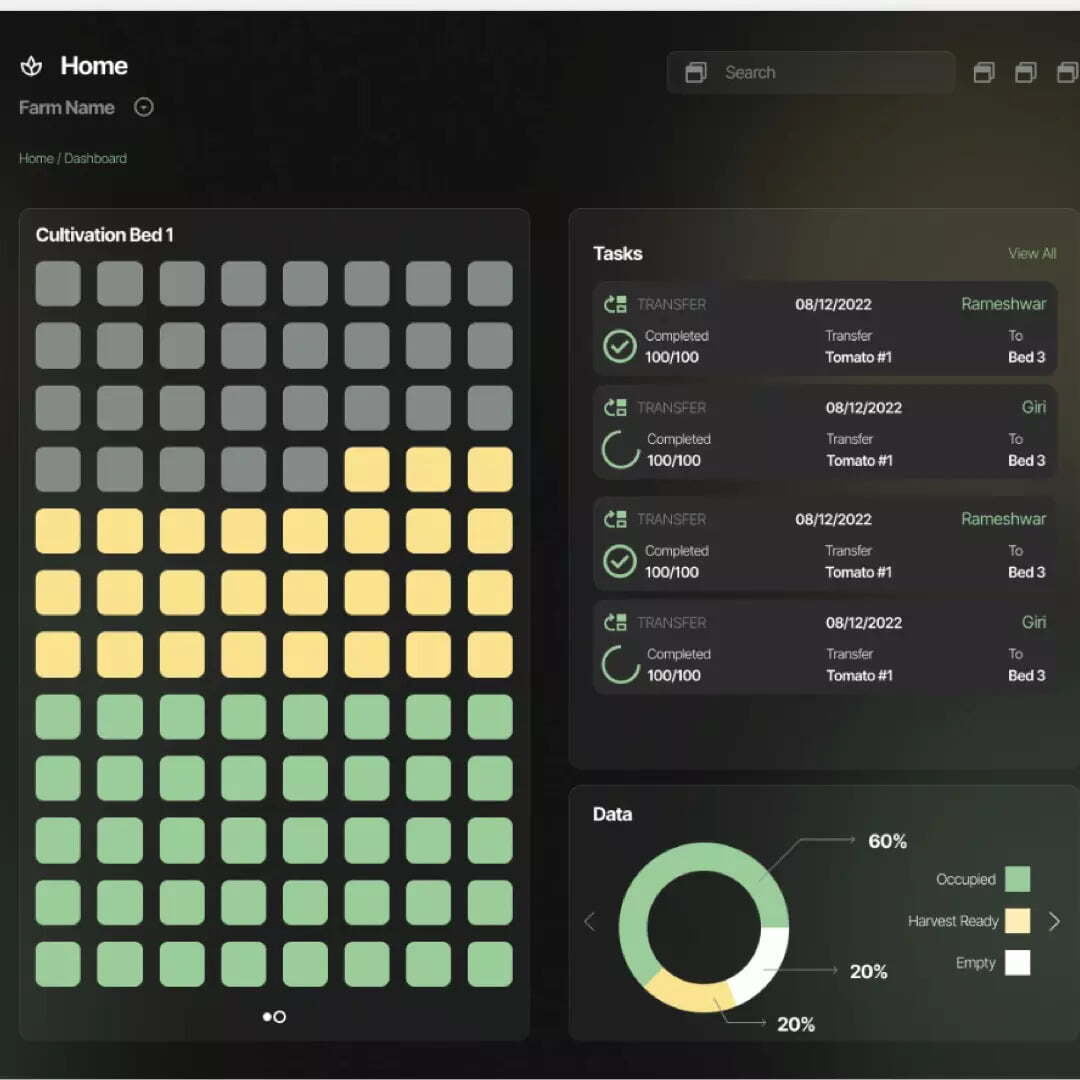Select first gray cell in Cultivation Bed top row

[58, 283]
